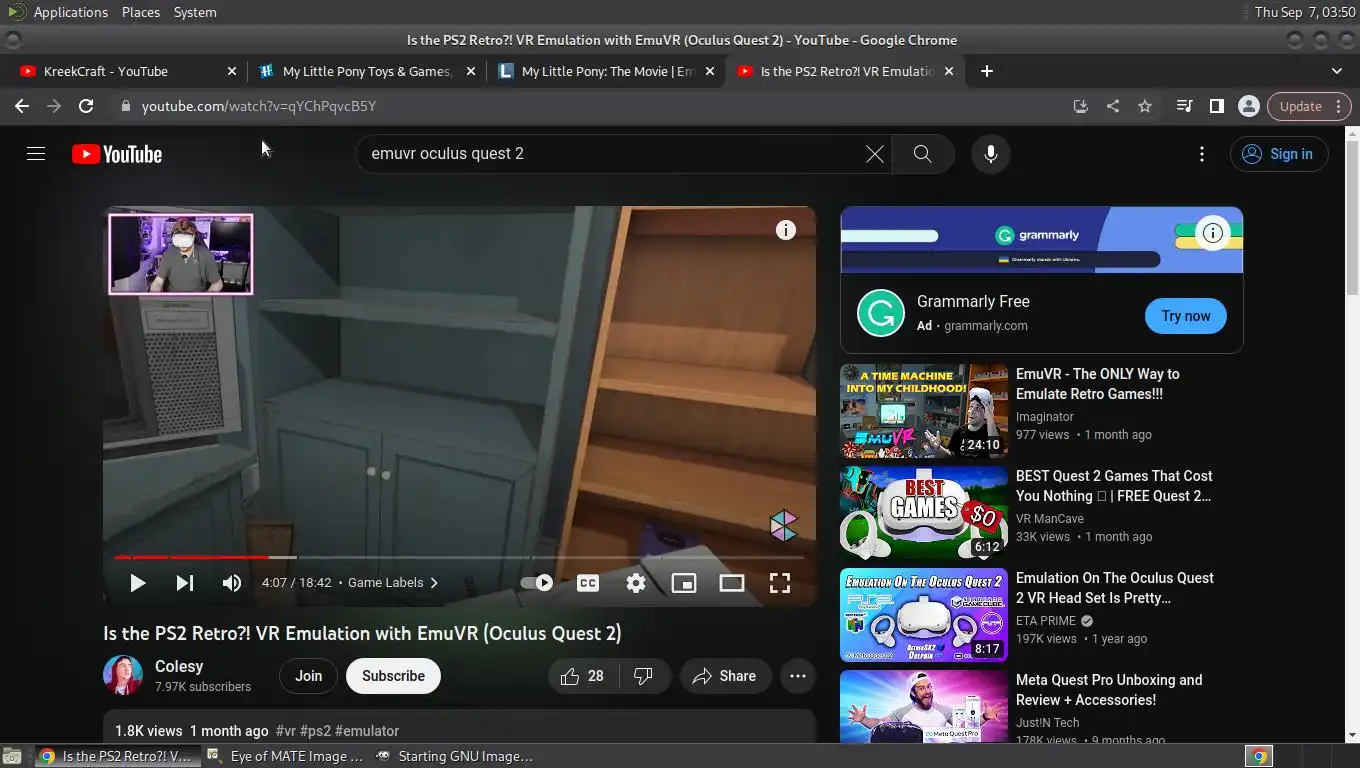Expand Game Labels chapter list
1360x768 pixels.
(393, 583)
